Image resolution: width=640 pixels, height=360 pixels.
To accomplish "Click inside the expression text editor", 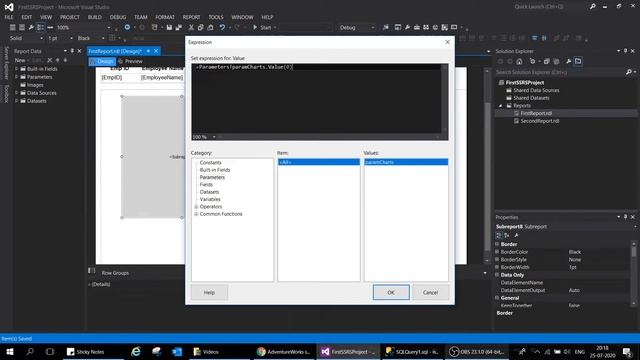I will (316, 98).
